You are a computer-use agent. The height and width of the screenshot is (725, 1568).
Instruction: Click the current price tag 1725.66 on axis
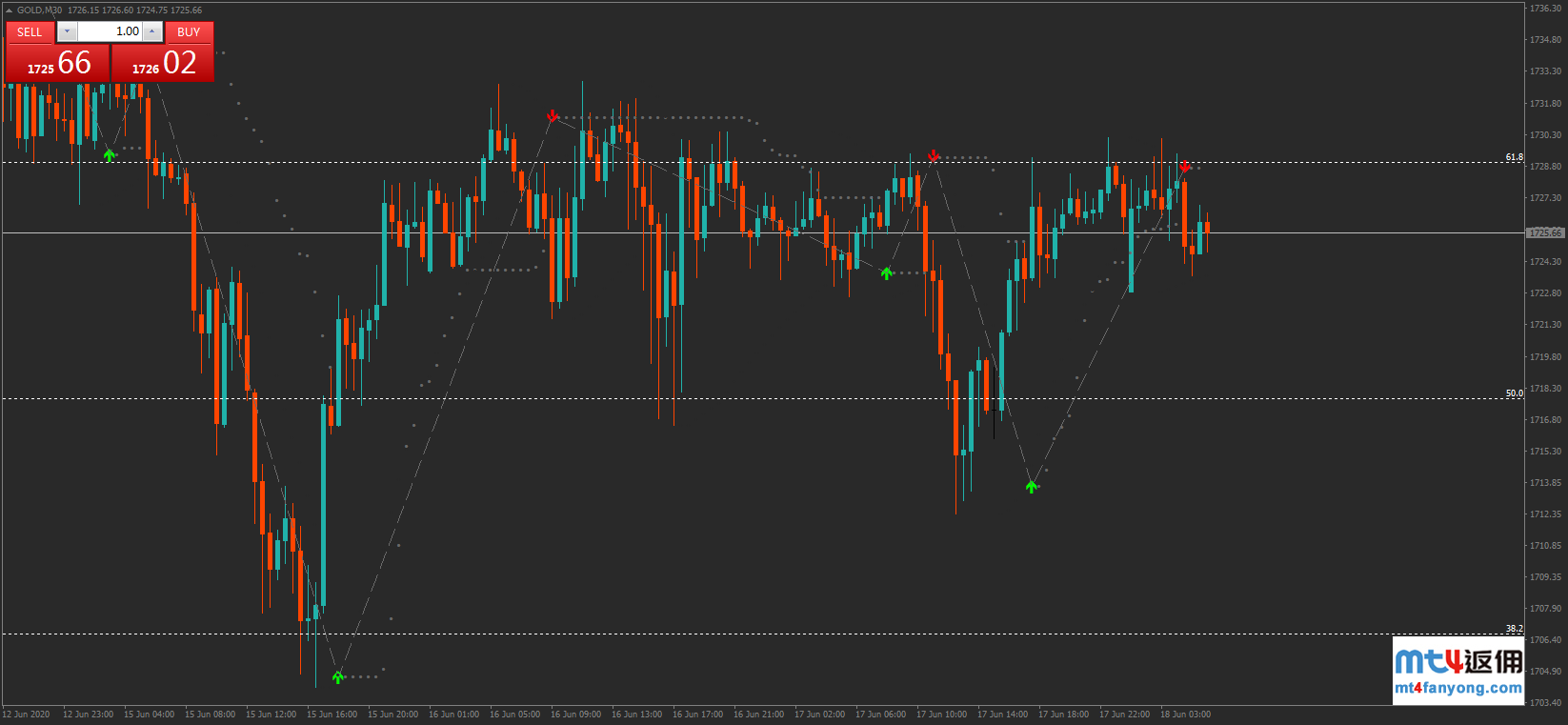click(x=1544, y=233)
